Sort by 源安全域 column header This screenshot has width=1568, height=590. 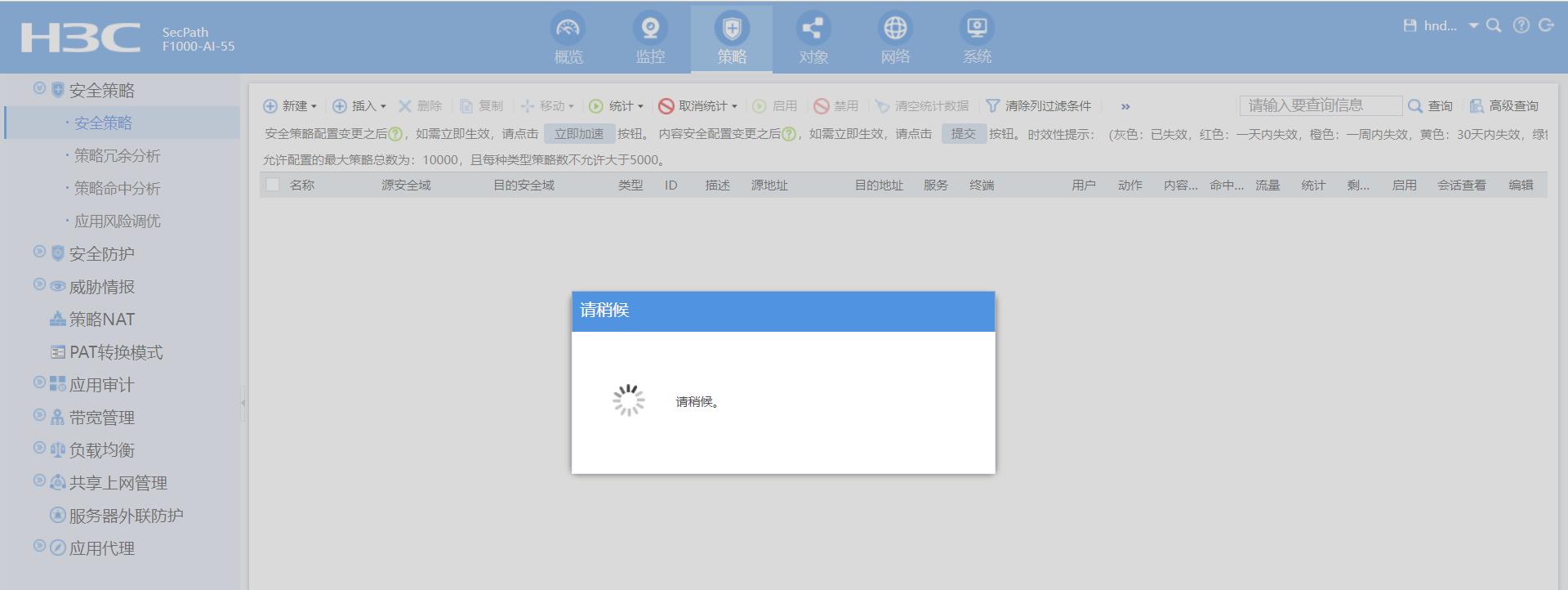coord(406,185)
